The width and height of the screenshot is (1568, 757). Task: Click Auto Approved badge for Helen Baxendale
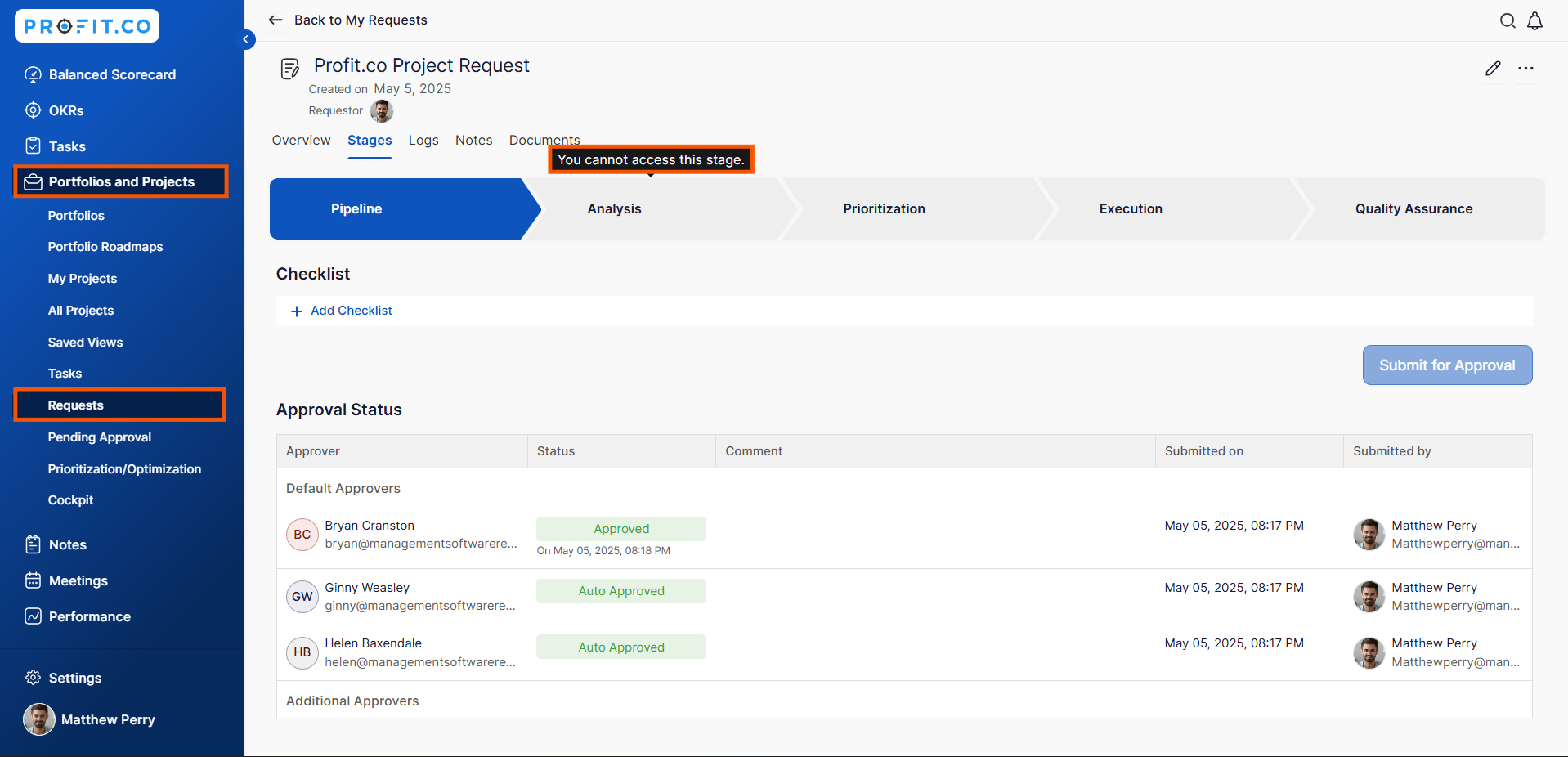tap(621, 647)
